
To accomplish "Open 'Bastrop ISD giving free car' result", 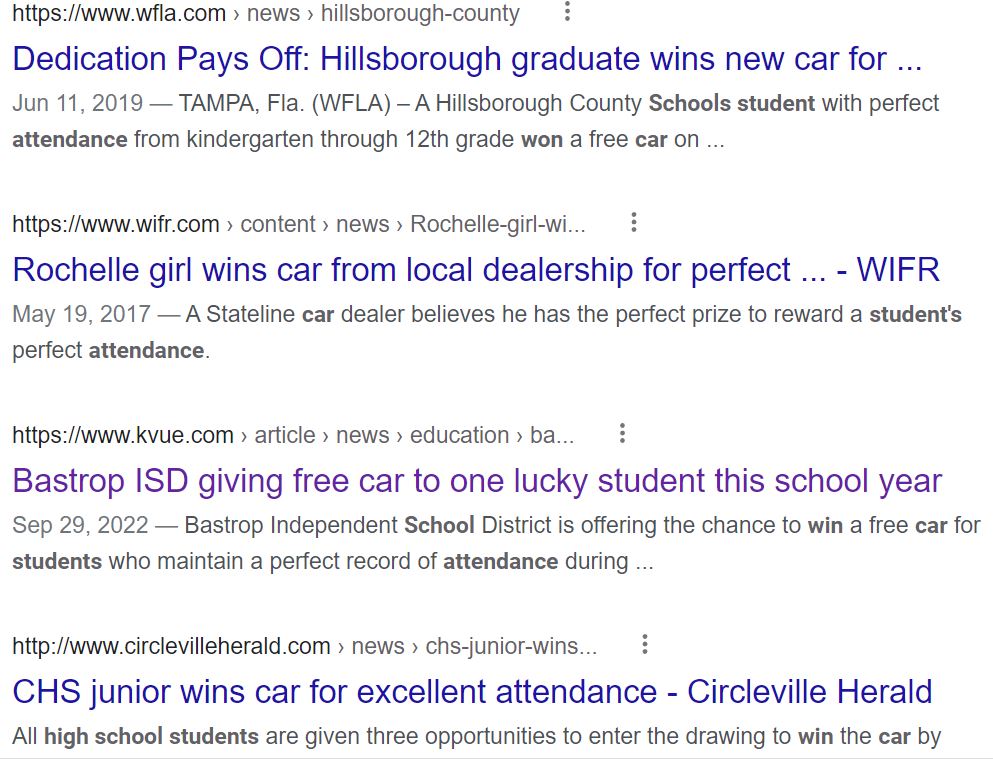I will [x=477, y=481].
